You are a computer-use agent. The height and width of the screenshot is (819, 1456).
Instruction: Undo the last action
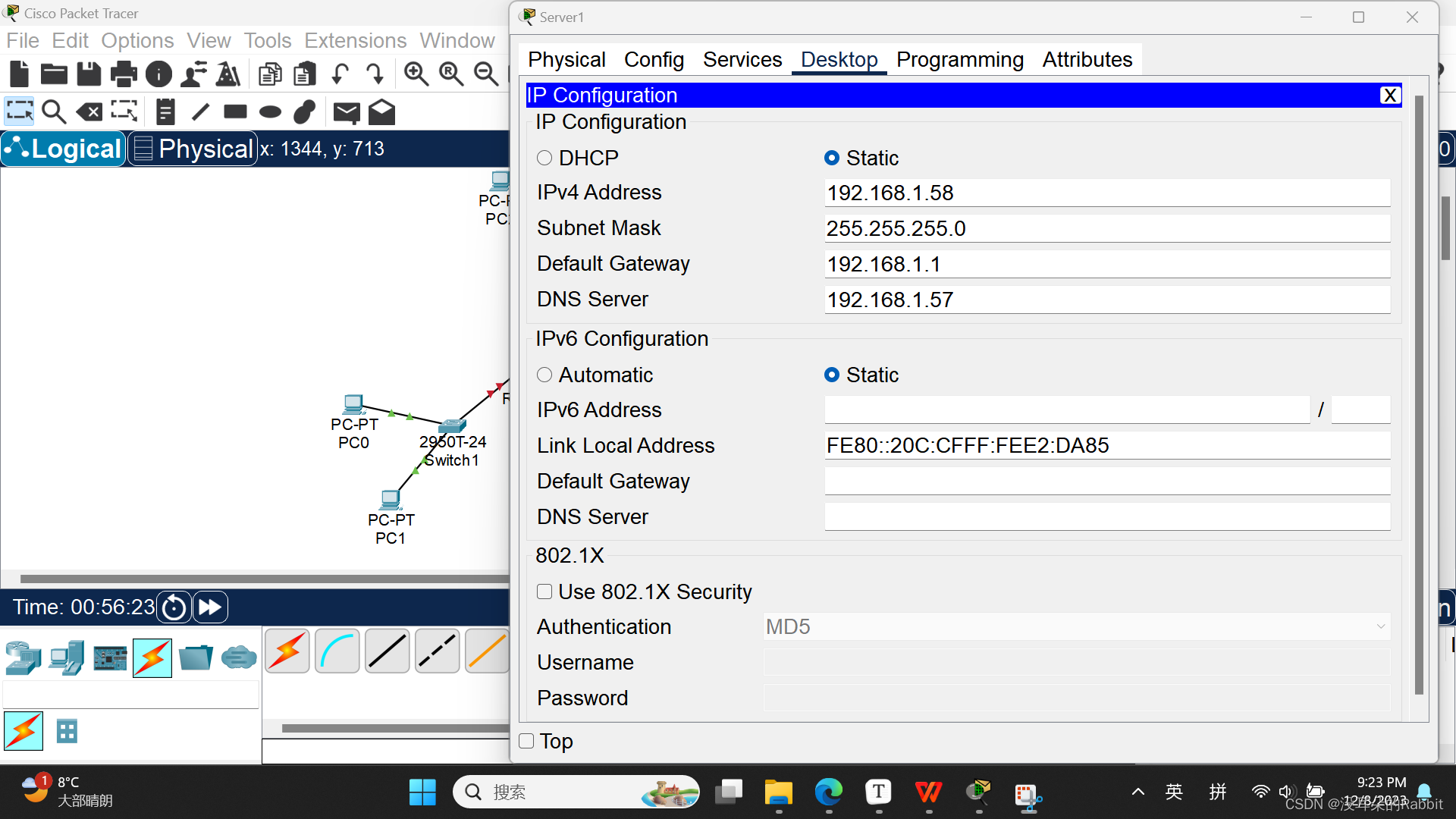click(x=340, y=74)
